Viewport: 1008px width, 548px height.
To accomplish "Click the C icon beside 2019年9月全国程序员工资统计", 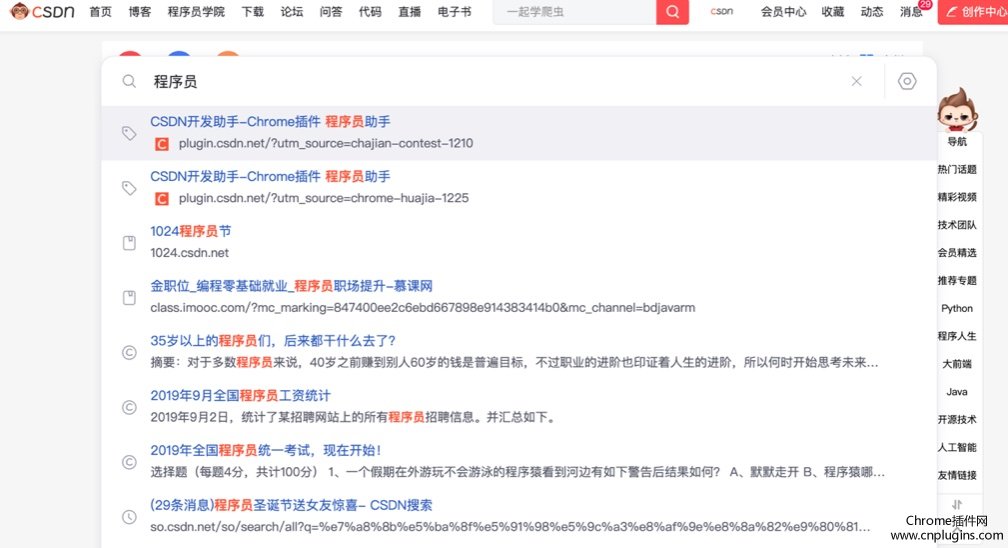I will coord(129,407).
